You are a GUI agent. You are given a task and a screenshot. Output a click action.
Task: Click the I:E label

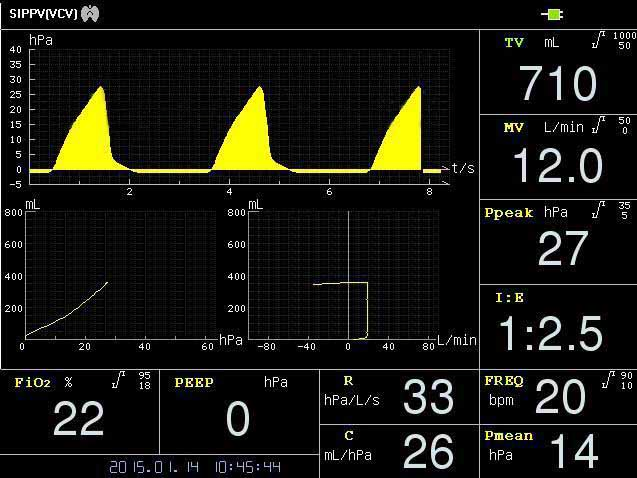509,298
